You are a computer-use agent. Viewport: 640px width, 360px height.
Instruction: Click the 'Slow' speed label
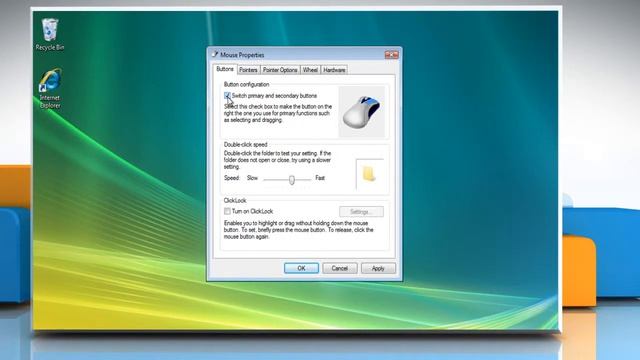(252, 178)
